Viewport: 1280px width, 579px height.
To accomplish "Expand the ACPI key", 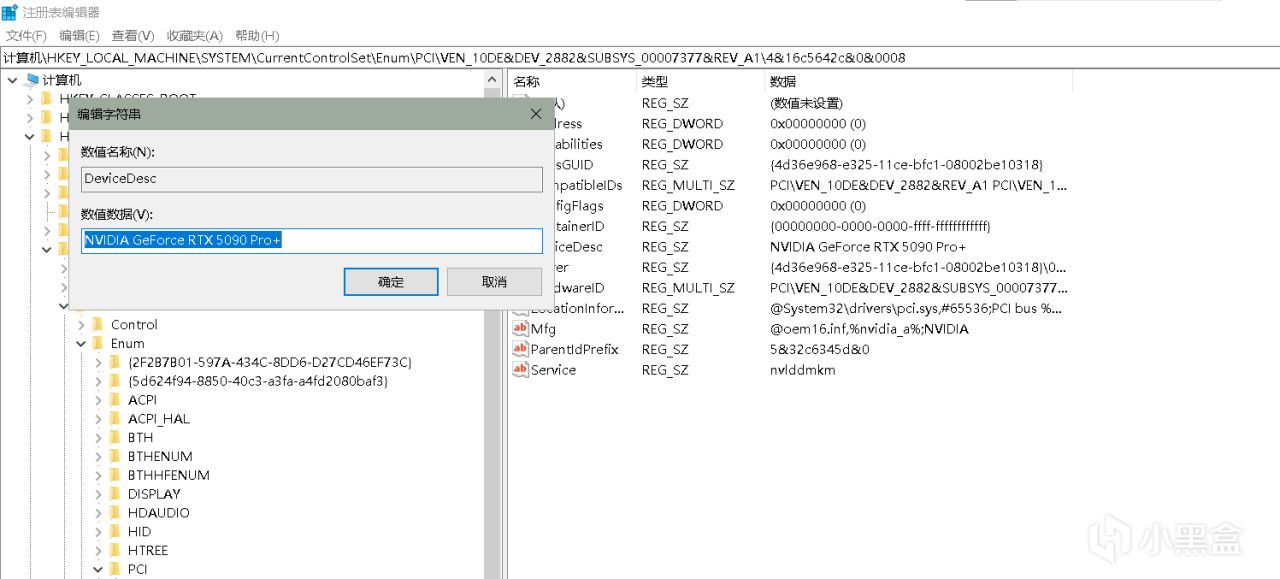I will pos(99,400).
